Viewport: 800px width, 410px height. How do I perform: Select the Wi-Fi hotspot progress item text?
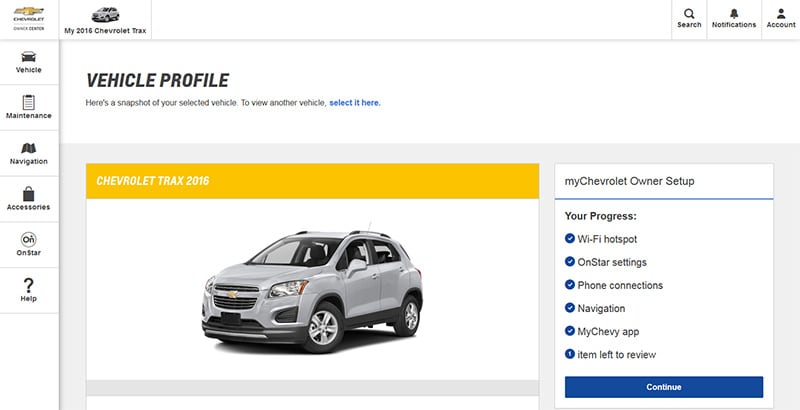(607, 239)
